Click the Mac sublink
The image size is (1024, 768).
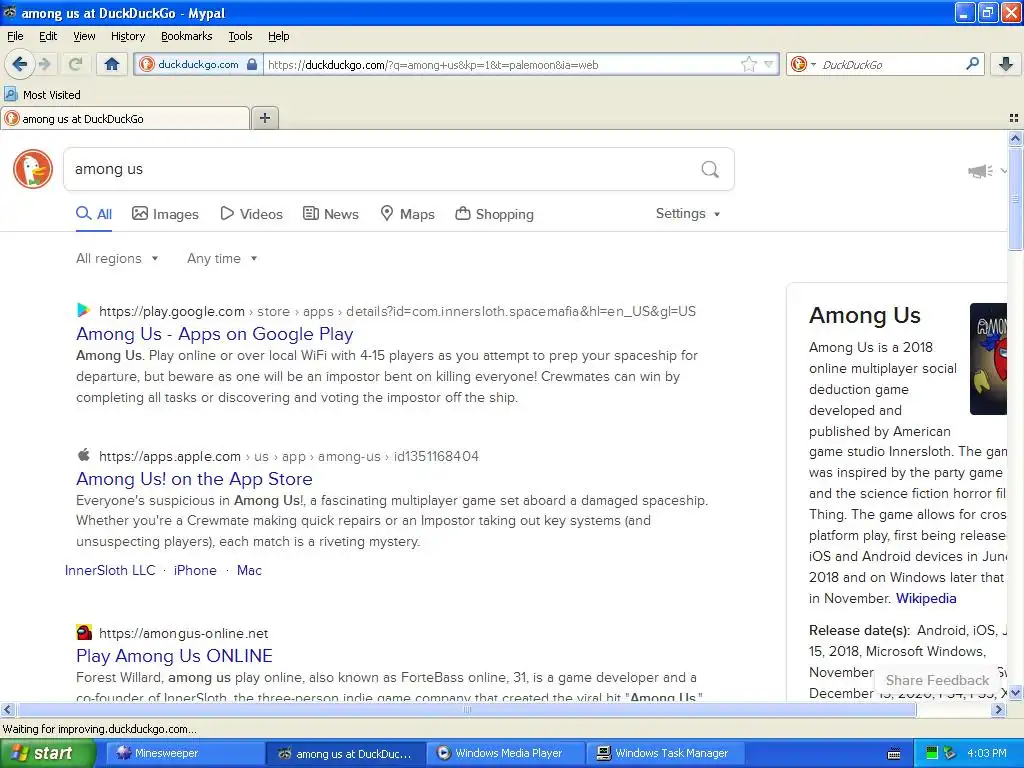(x=249, y=570)
